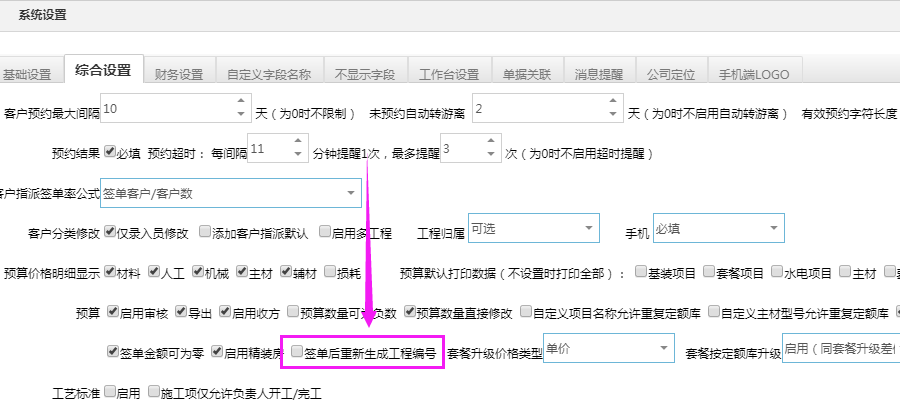Expand the 套餐升级价格类型 dropdown

(662, 349)
